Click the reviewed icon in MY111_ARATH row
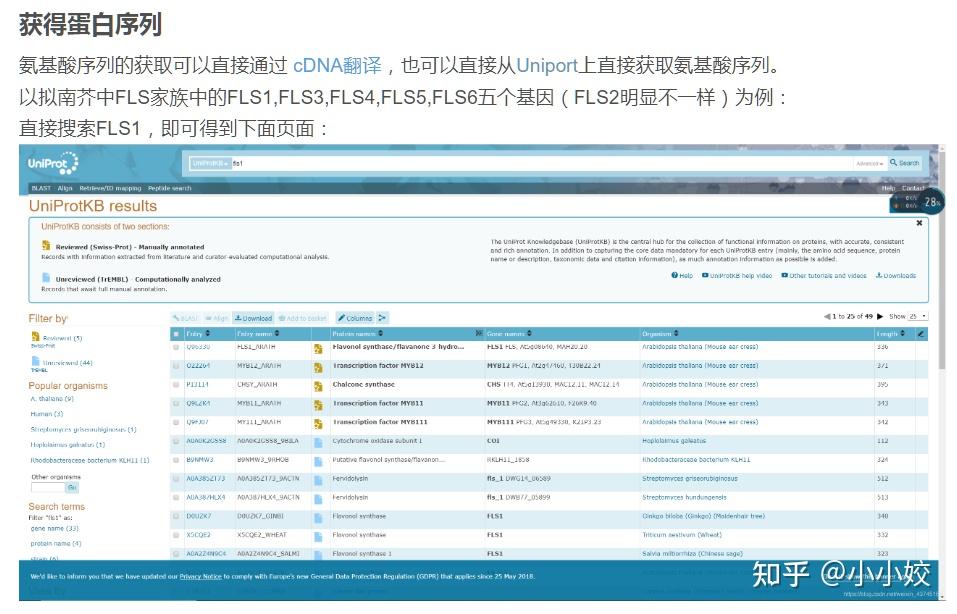Viewport: 957px width, 614px height. (318, 424)
